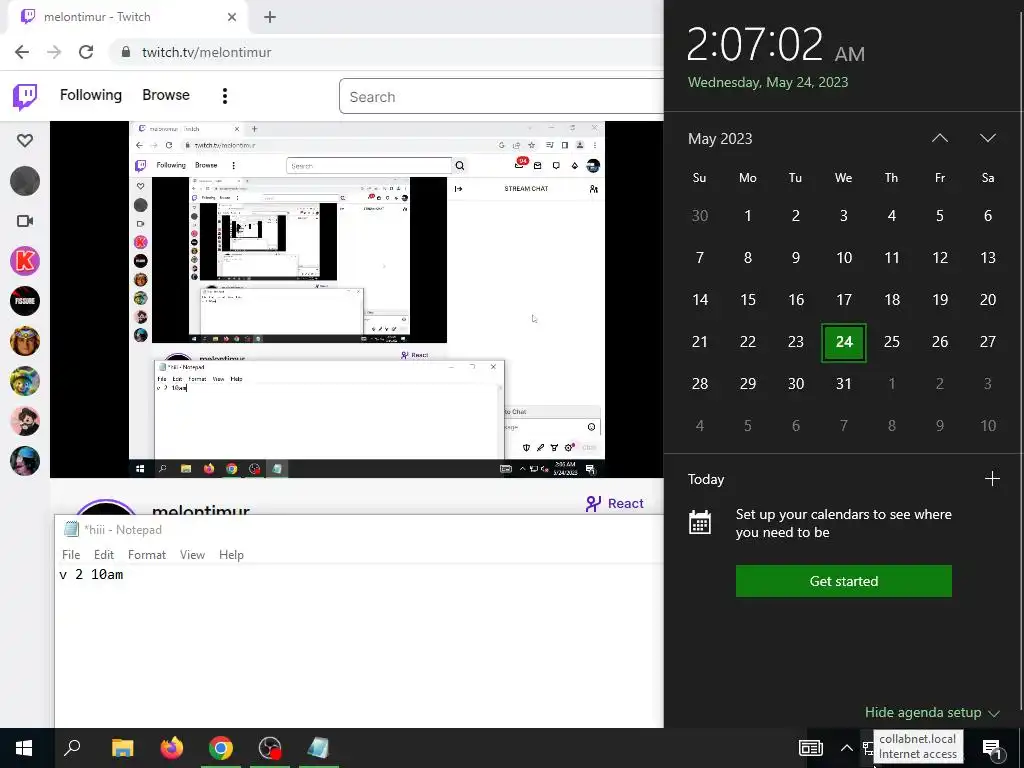Open the FISSURE channel avatar
Viewport: 1024px width, 768px height.
click(25, 301)
